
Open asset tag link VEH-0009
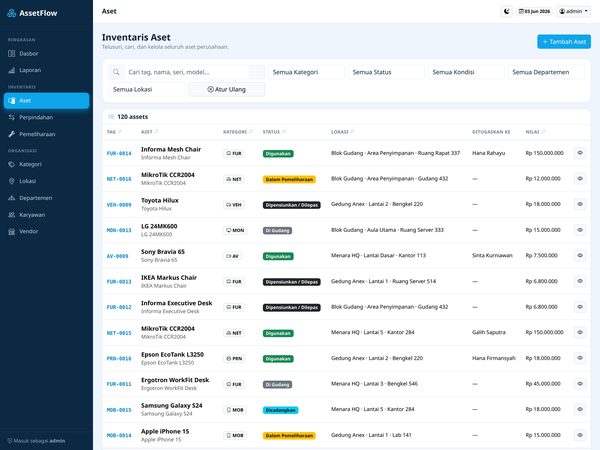coord(119,205)
